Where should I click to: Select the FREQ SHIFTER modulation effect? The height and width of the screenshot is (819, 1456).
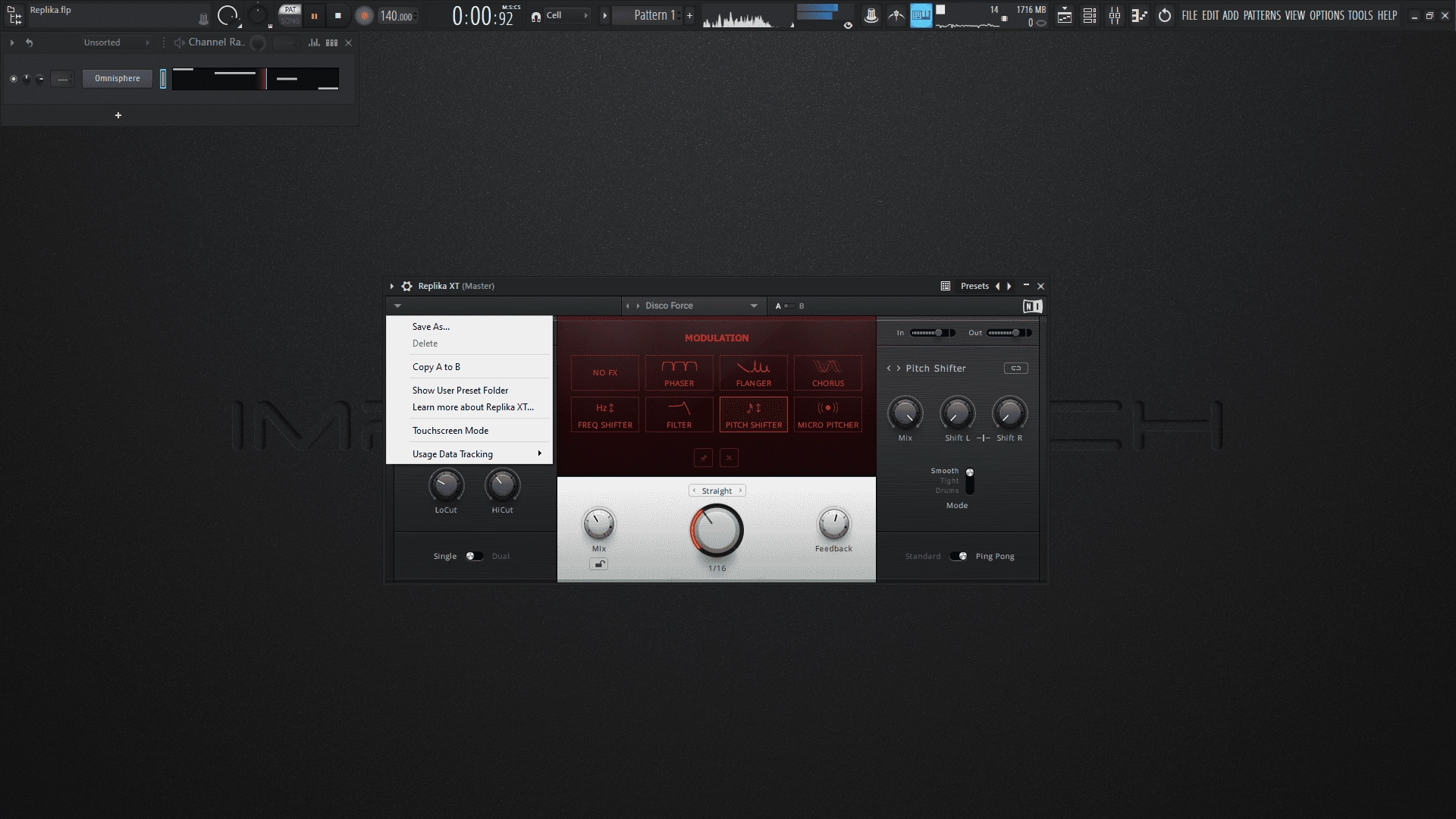pyautogui.click(x=605, y=414)
